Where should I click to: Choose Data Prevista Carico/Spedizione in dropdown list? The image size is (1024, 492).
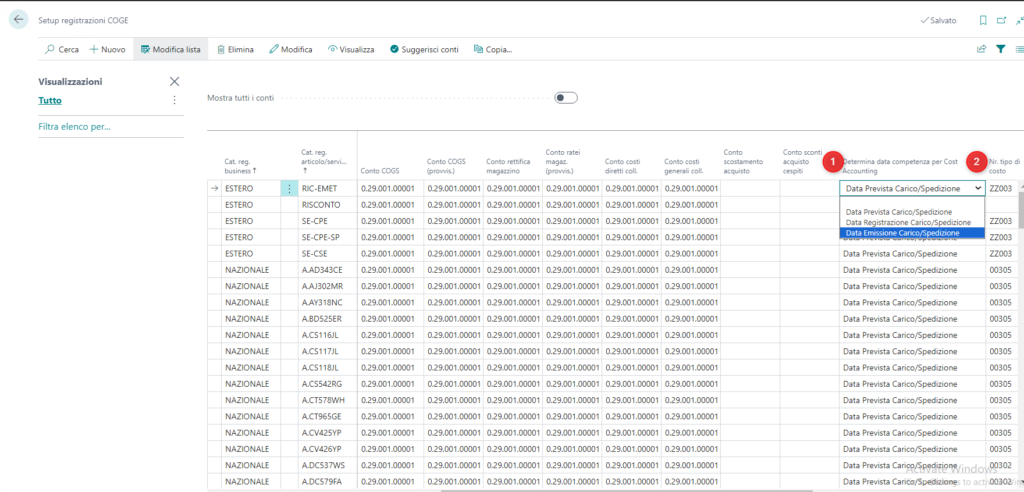pyautogui.click(x=899, y=212)
